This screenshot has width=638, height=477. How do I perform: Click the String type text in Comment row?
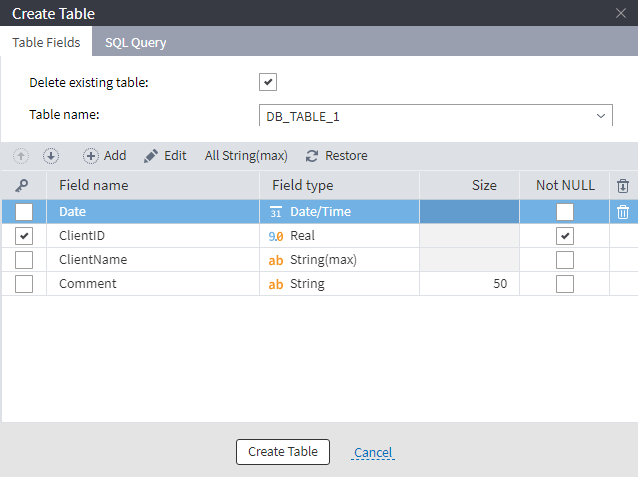(x=307, y=284)
